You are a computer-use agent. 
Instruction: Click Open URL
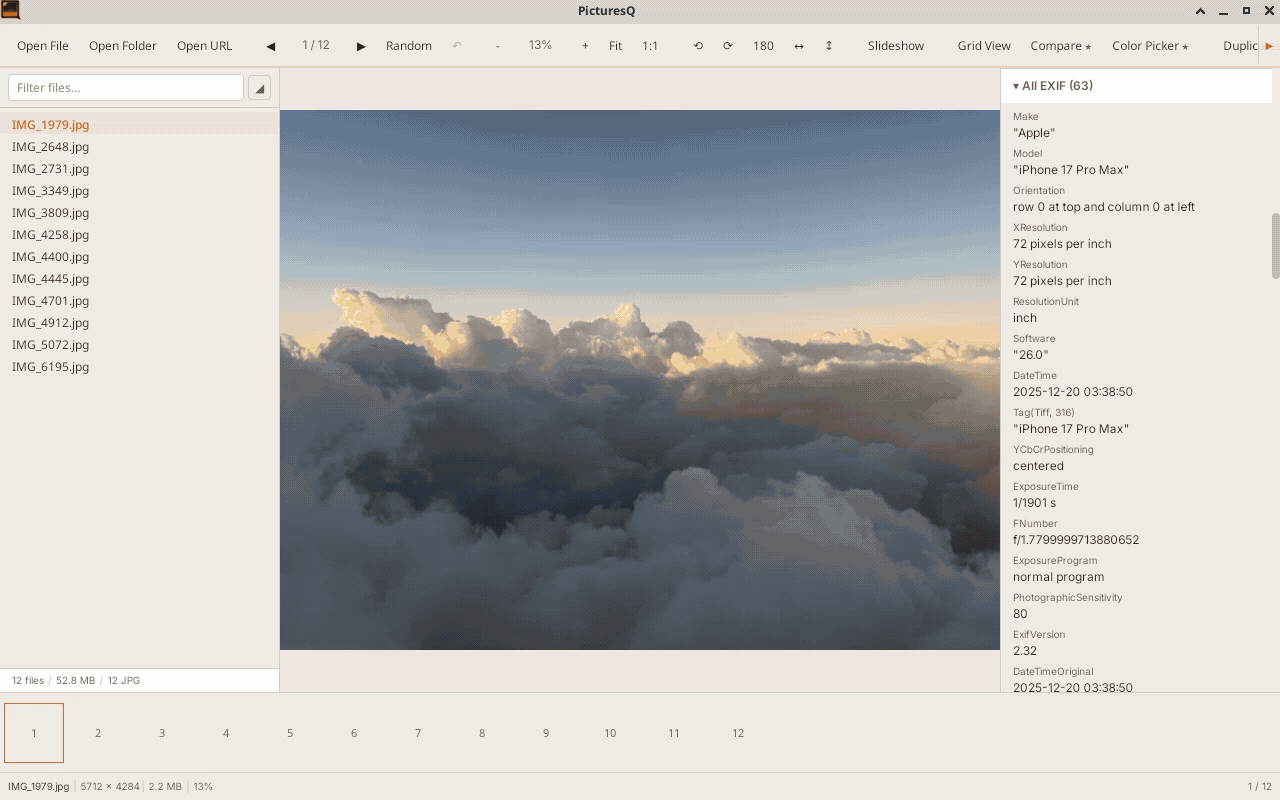coord(205,46)
